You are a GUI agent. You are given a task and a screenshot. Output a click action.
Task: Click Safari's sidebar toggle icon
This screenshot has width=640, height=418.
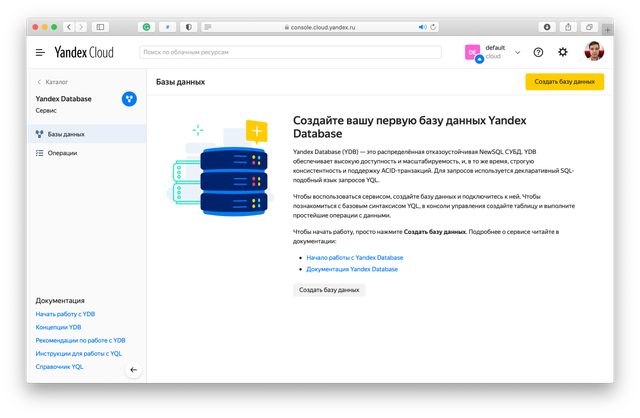[x=103, y=26]
